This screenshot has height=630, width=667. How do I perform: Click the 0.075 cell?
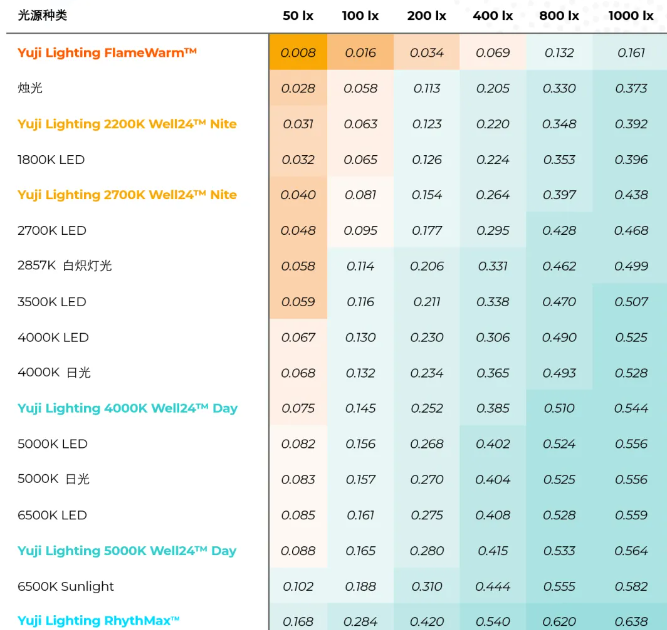(298, 408)
